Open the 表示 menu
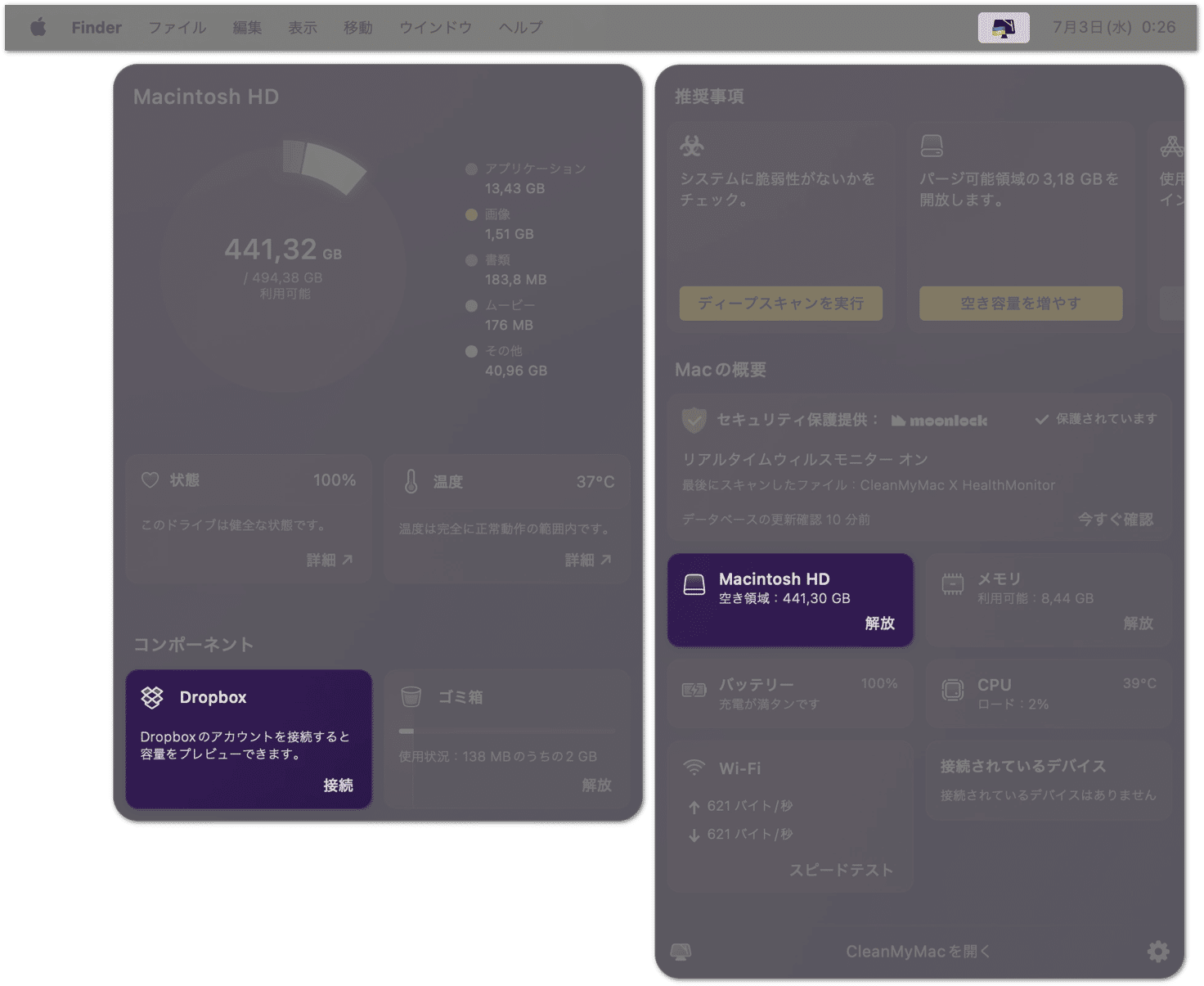Viewport: 1204px width, 986px height. (303, 27)
